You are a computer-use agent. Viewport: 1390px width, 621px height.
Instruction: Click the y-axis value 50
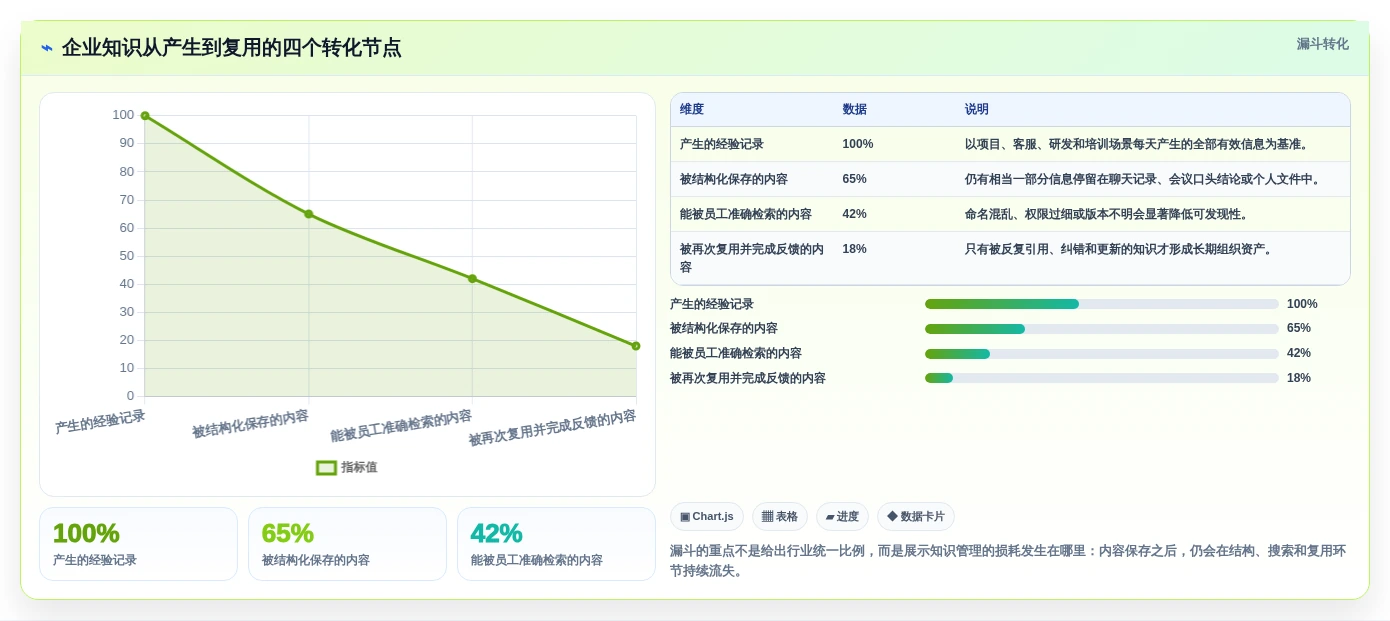[x=127, y=256]
